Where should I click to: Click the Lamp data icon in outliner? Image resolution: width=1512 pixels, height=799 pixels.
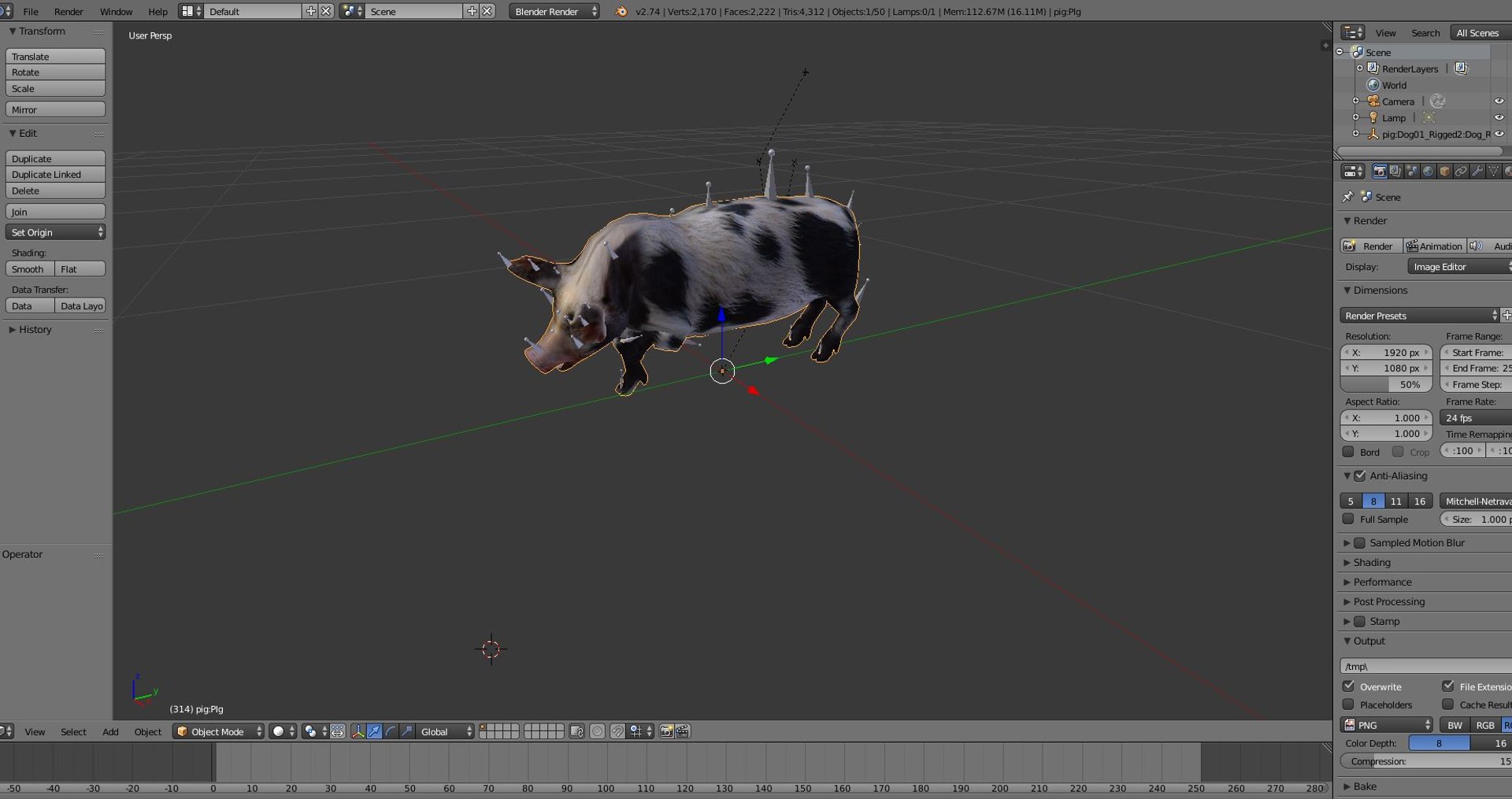pos(1429,117)
